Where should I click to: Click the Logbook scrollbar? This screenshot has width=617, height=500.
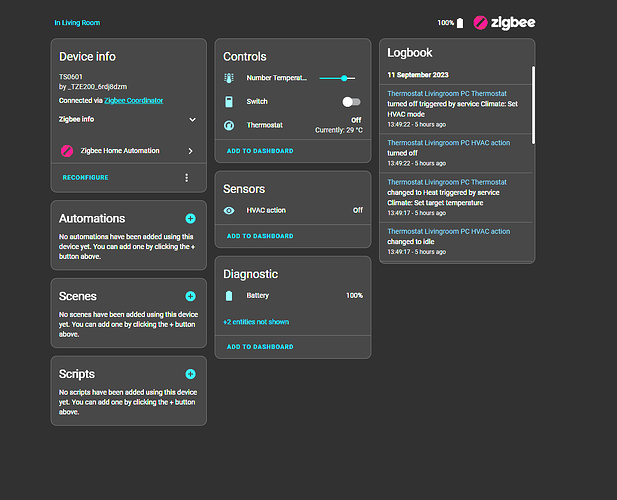[x=533, y=105]
